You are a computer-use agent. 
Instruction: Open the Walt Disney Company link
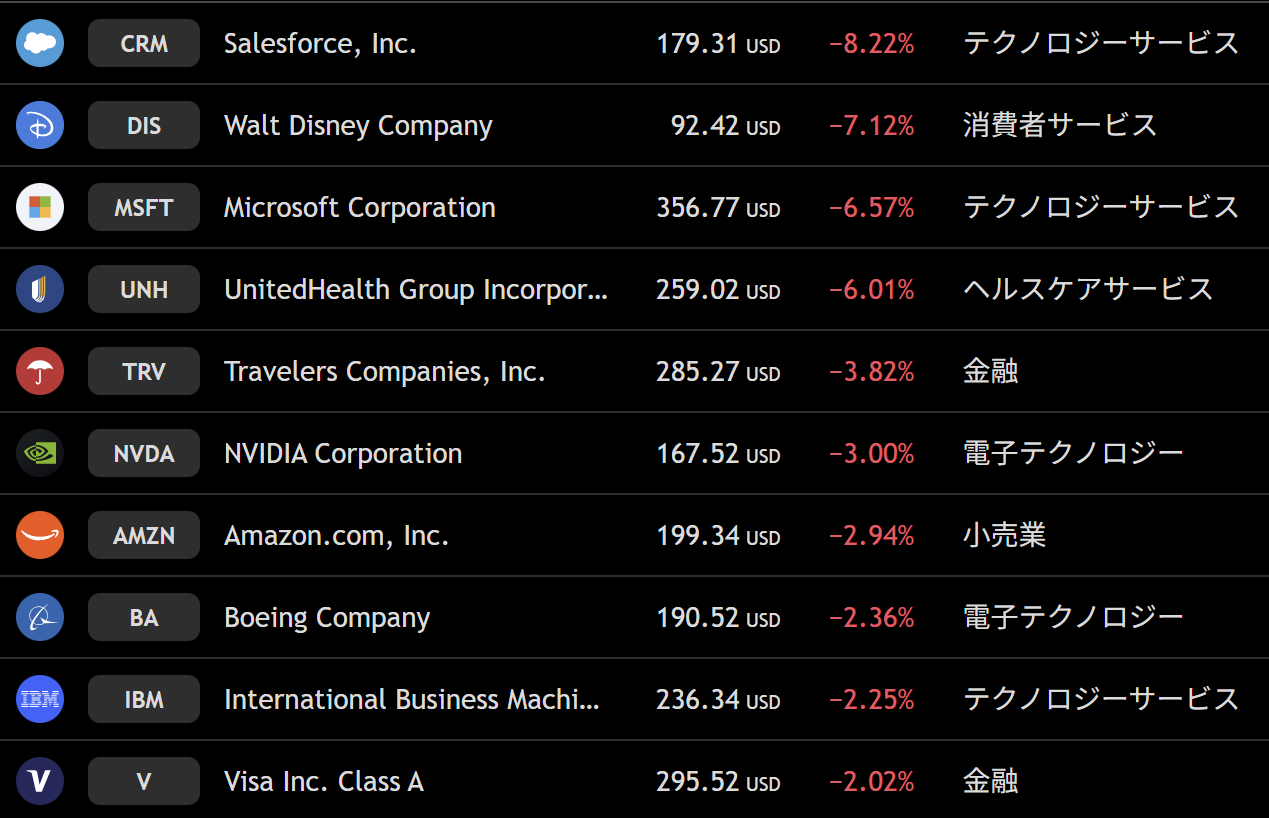(358, 126)
